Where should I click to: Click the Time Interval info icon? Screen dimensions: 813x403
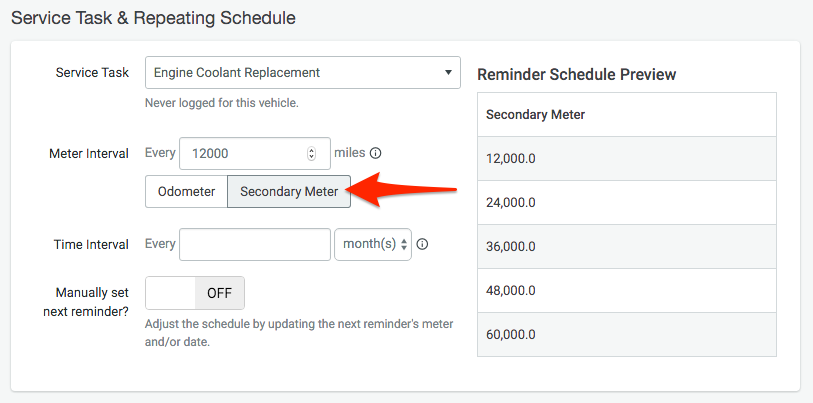pyautogui.click(x=422, y=244)
